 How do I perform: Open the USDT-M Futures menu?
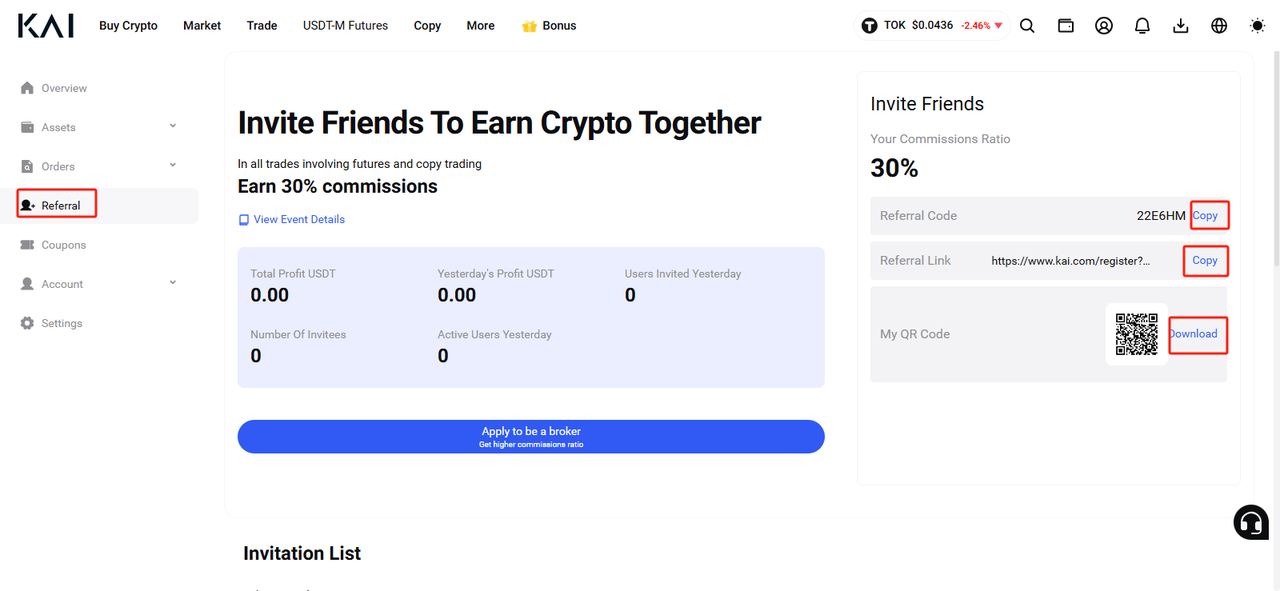(345, 26)
